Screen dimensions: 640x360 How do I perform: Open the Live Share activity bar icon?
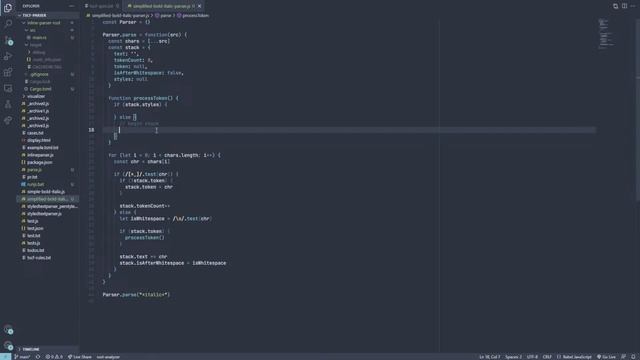(x=8, y=120)
